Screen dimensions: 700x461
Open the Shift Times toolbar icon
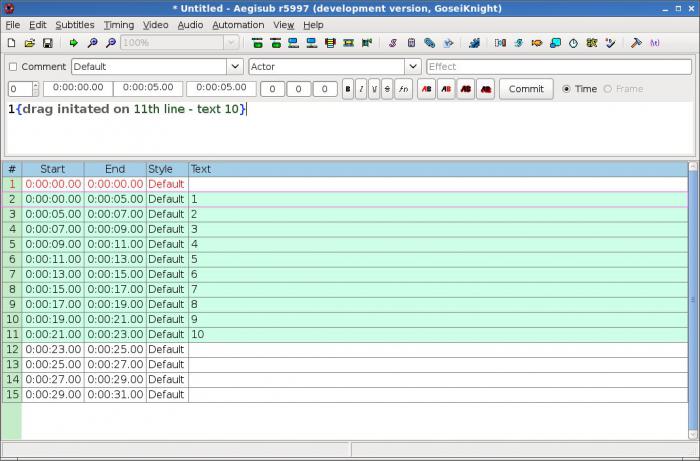click(500, 43)
